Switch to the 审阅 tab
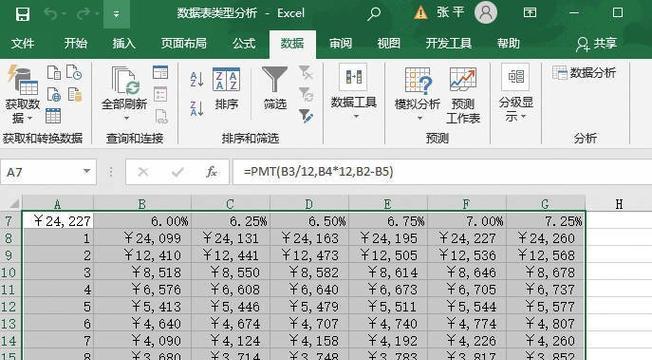 click(x=341, y=43)
